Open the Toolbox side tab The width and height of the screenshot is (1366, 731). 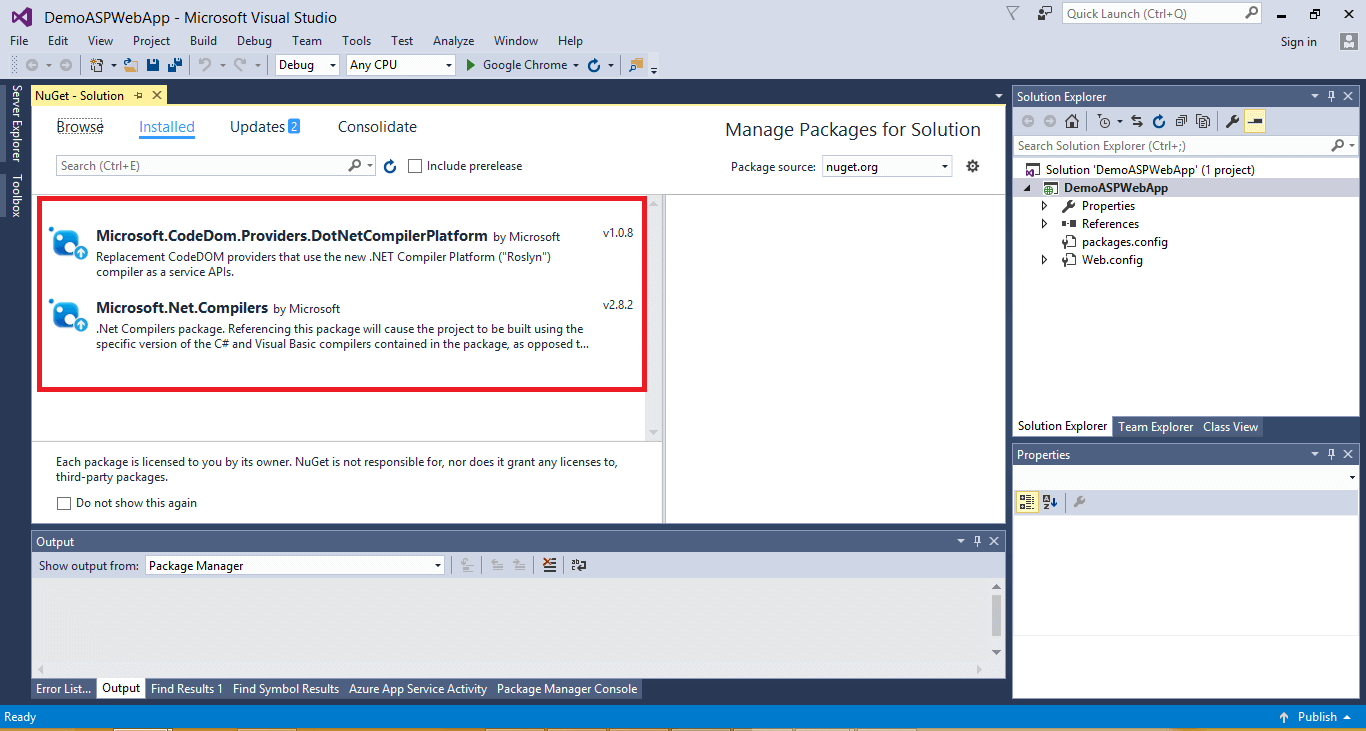pos(15,196)
